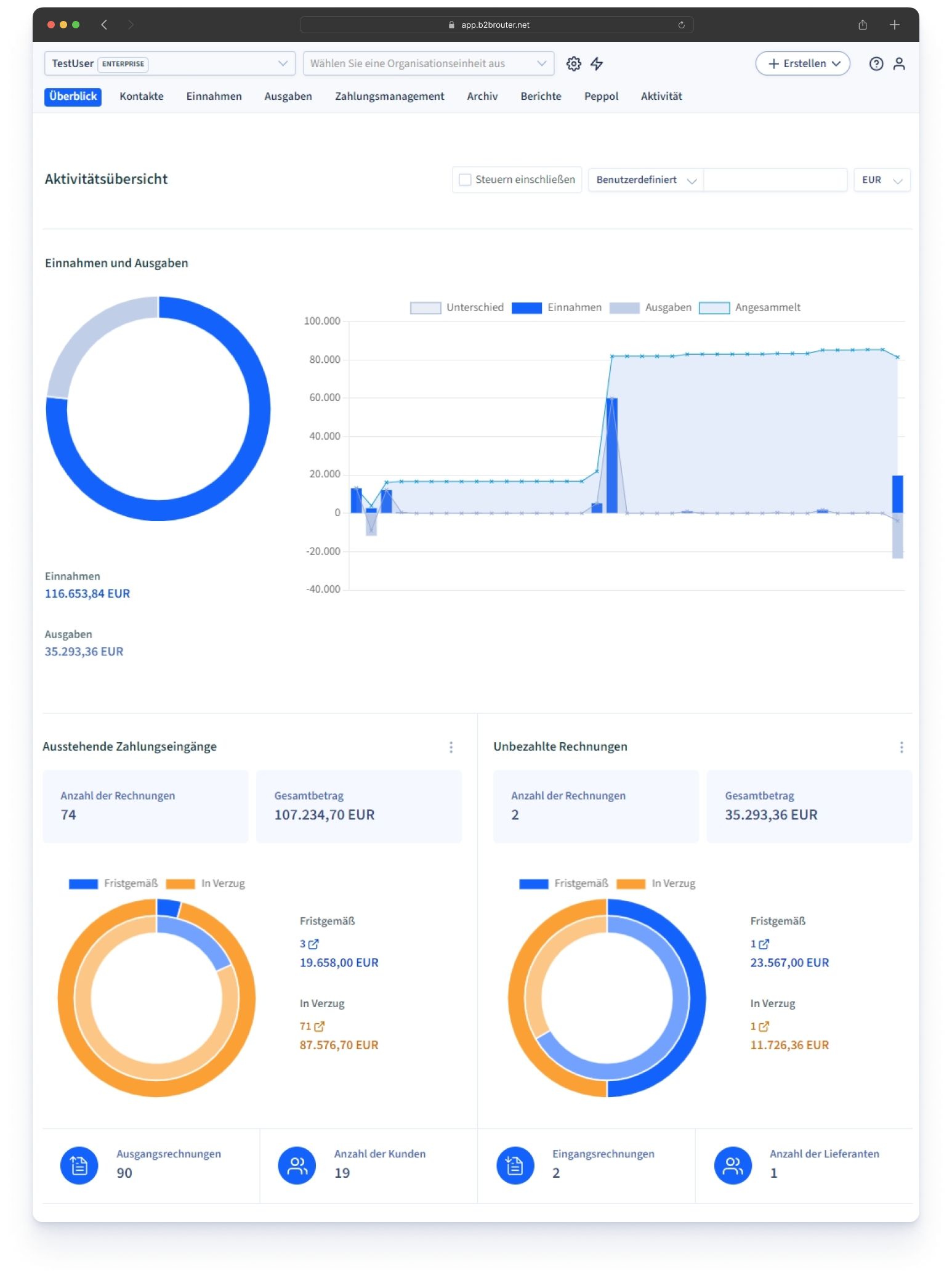Toggle Fristgemäß legend in Unbezahlte Rechnungen chart
Image resolution: width=952 pixels, height=1280 pixels.
(x=564, y=883)
